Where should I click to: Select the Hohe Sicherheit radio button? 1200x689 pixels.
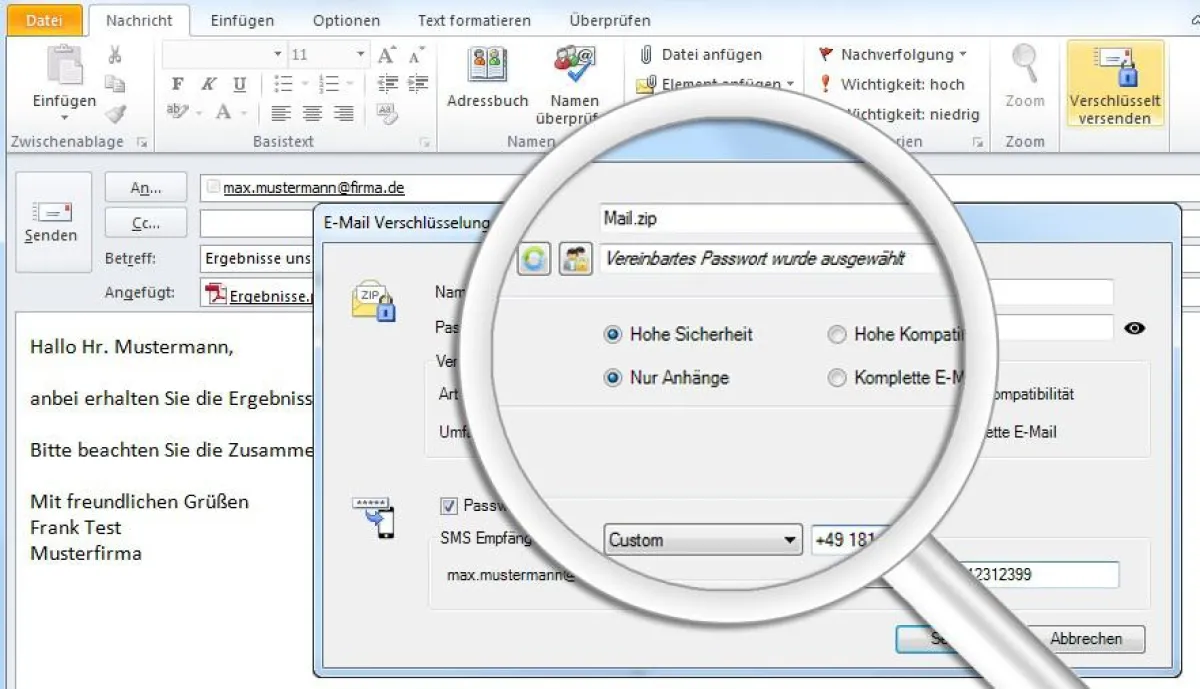(x=612, y=334)
